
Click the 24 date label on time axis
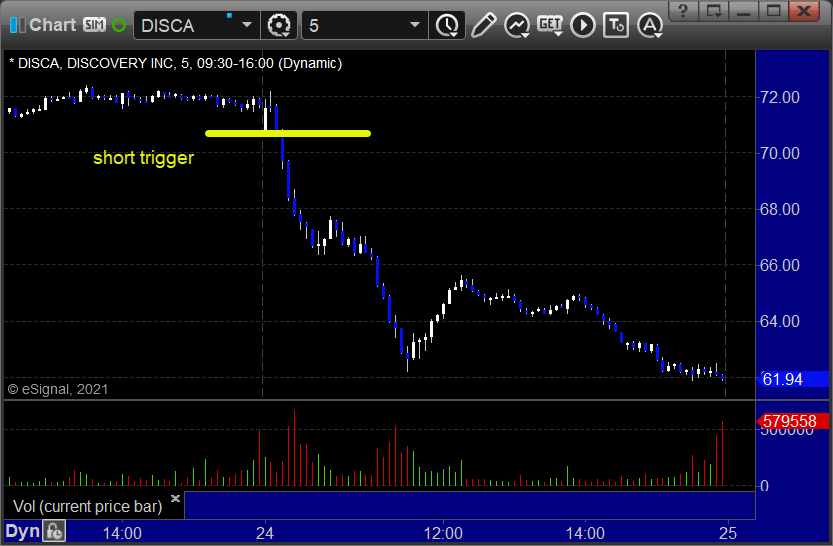pyautogui.click(x=265, y=533)
